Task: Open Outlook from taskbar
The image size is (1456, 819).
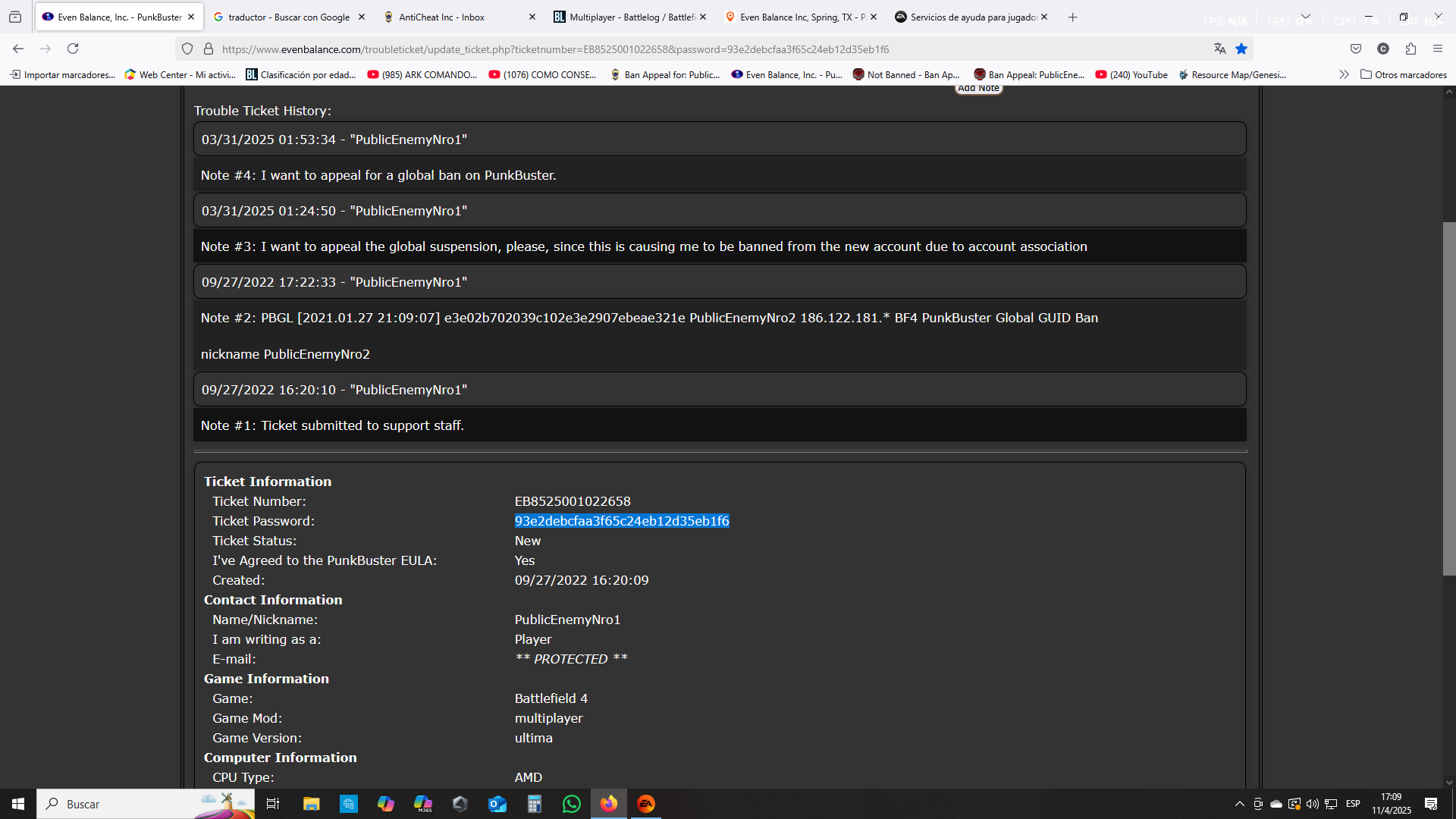Action: [497, 804]
